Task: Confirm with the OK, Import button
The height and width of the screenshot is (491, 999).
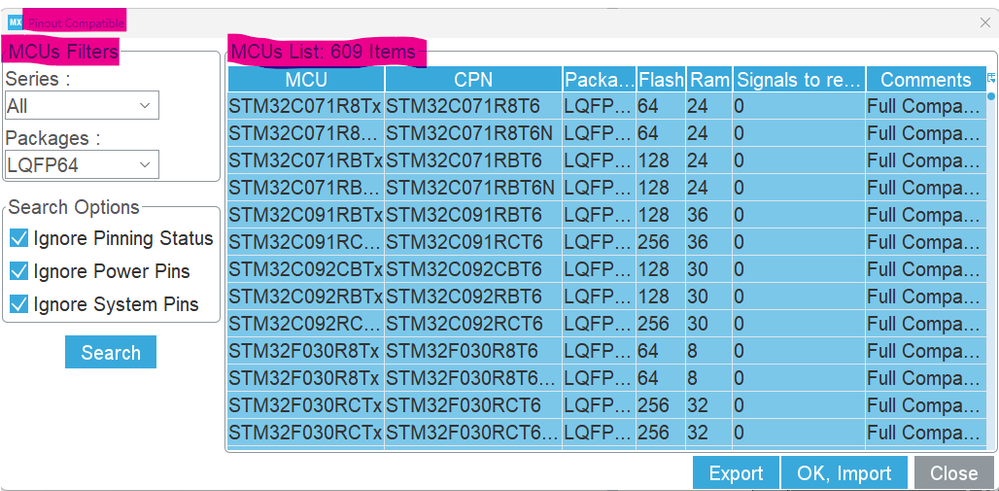Action: pos(844,473)
